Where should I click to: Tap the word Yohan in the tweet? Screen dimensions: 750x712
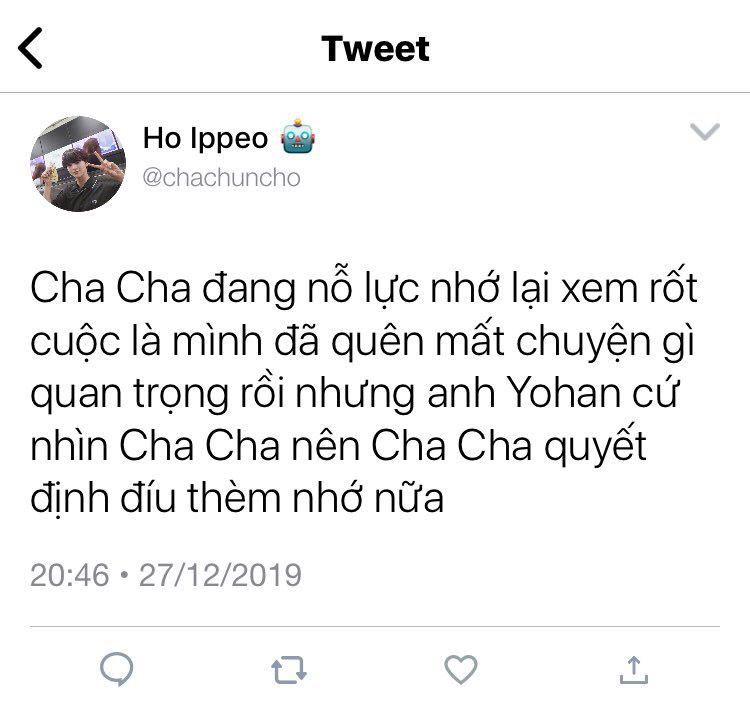pos(564,394)
